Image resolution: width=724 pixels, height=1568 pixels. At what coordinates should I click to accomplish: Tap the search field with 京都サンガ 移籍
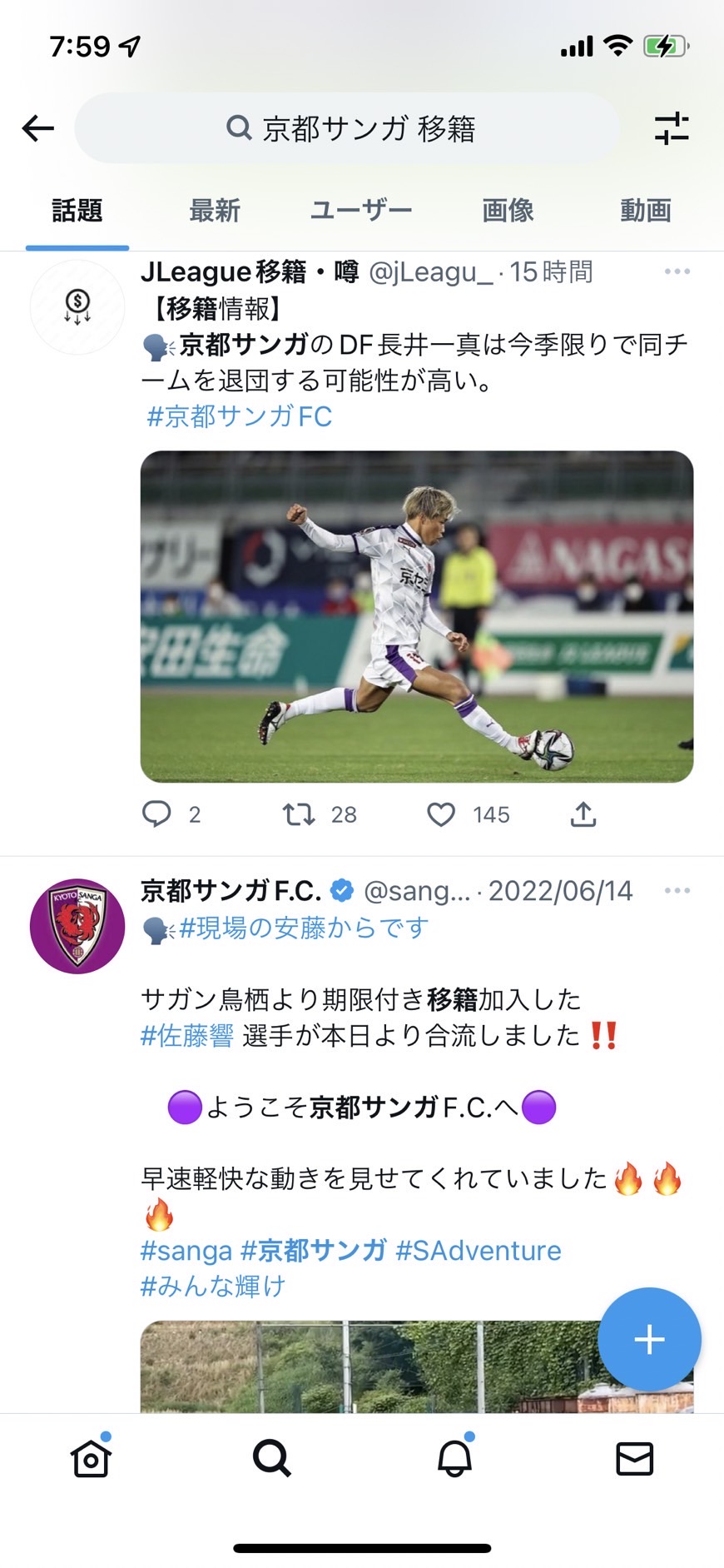tap(348, 128)
